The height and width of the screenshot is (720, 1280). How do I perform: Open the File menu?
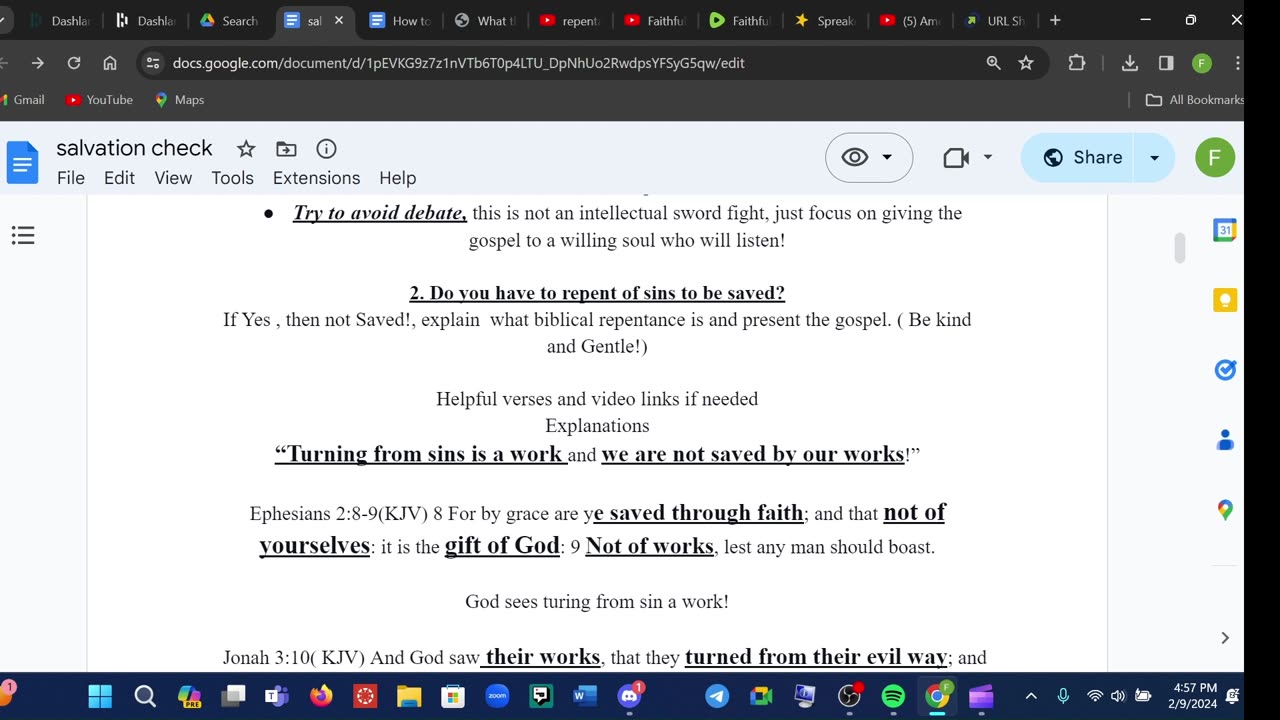(71, 178)
